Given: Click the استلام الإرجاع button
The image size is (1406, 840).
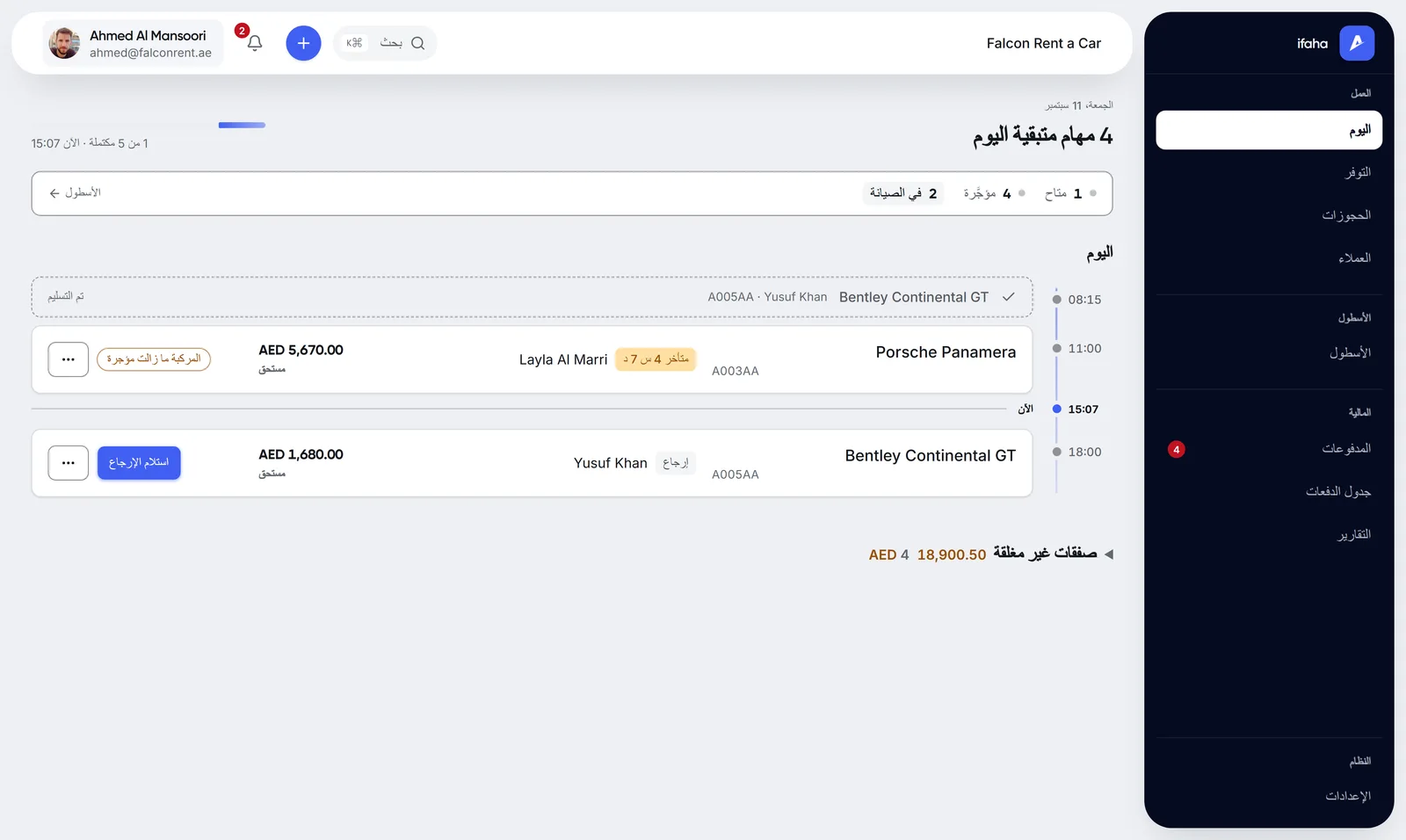Looking at the screenshot, I should pyautogui.click(x=139, y=463).
